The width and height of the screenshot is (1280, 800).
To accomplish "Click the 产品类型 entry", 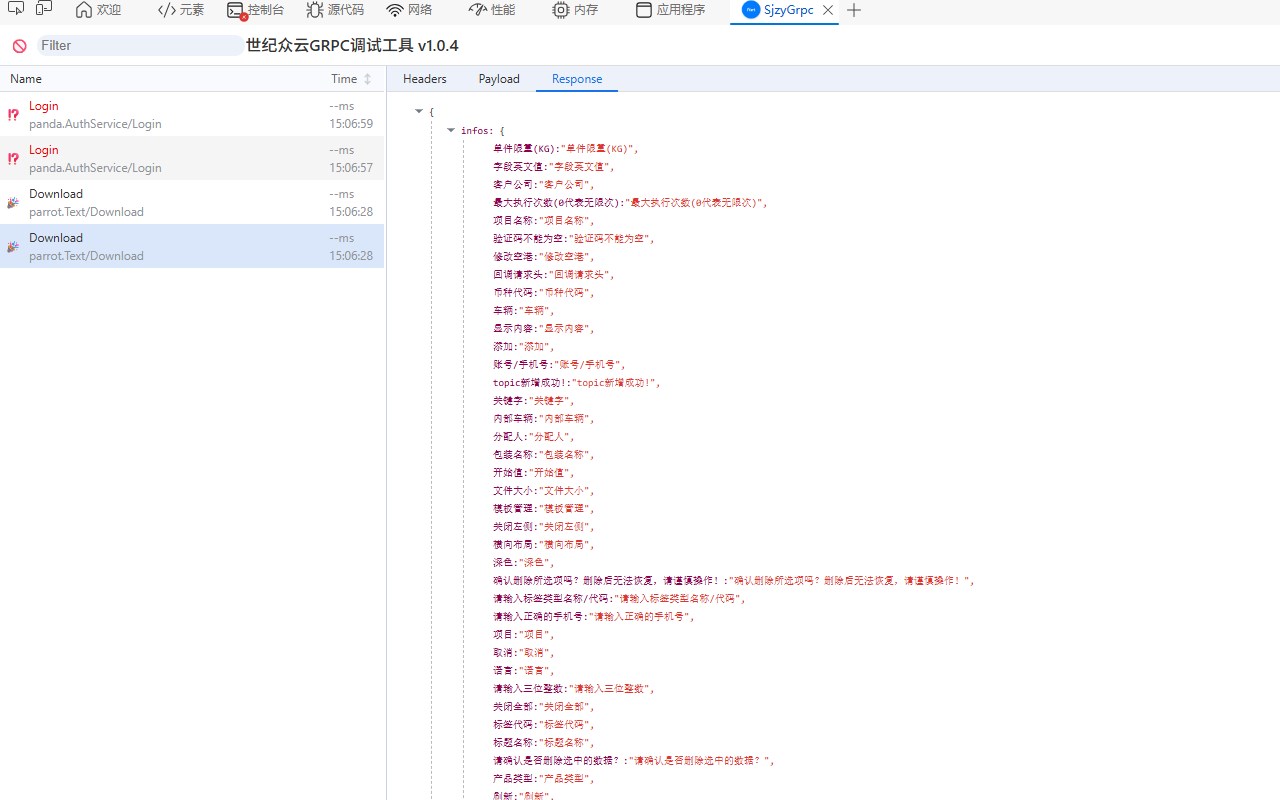I will [543, 779].
